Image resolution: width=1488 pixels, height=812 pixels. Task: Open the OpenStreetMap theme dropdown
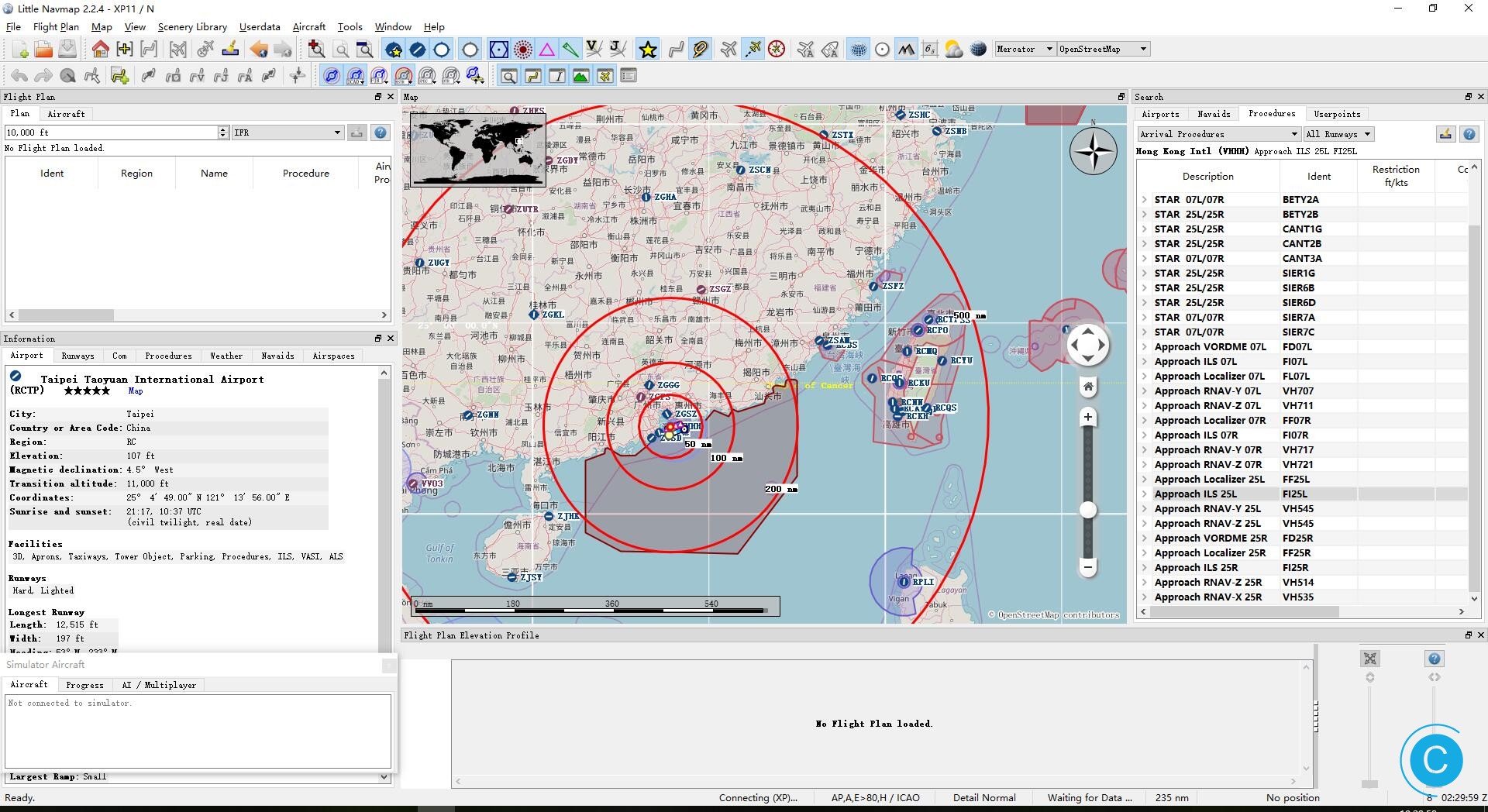[1103, 49]
